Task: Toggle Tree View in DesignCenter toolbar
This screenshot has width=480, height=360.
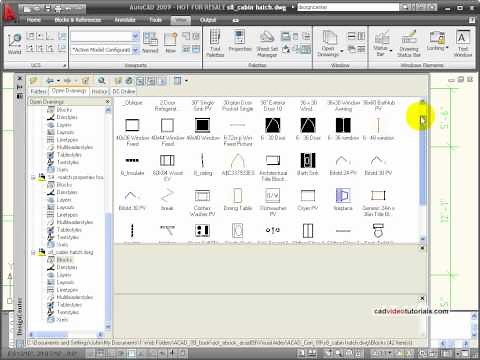Action: [x=140, y=81]
